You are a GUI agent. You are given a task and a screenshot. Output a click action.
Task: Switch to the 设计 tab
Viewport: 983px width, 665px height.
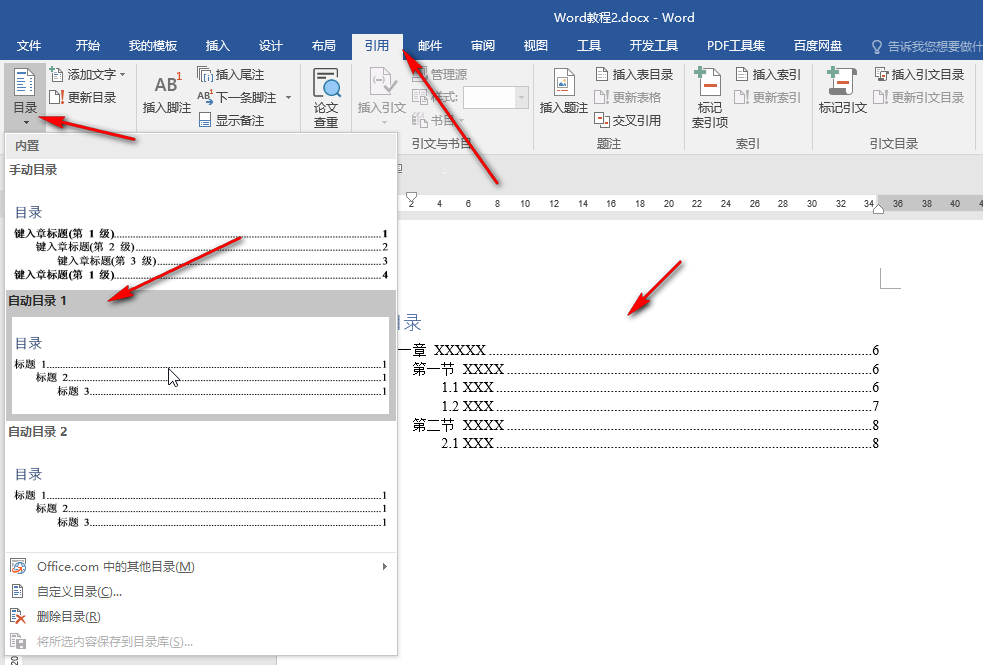click(271, 46)
